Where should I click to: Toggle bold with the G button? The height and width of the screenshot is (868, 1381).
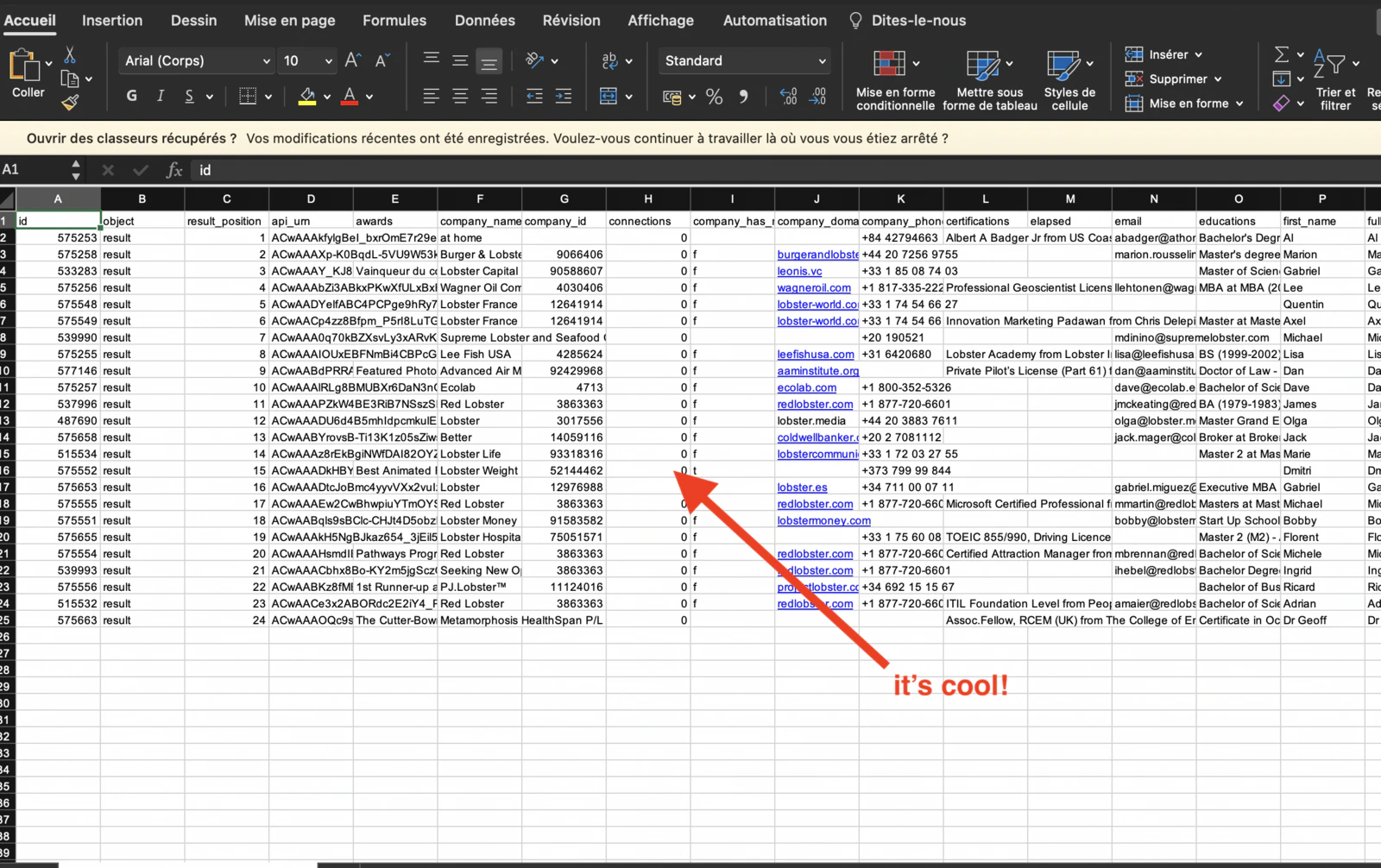[x=131, y=96]
